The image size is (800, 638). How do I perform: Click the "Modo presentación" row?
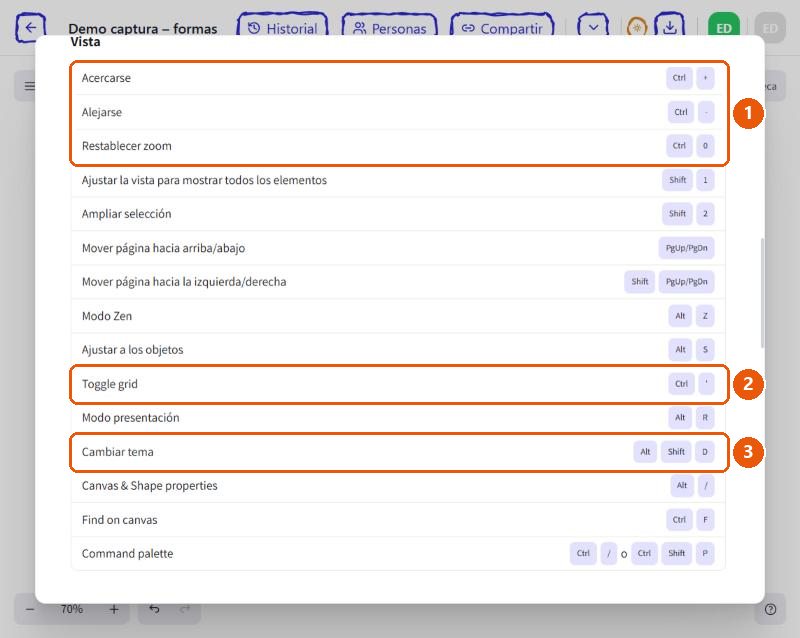click(x=398, y=418)
